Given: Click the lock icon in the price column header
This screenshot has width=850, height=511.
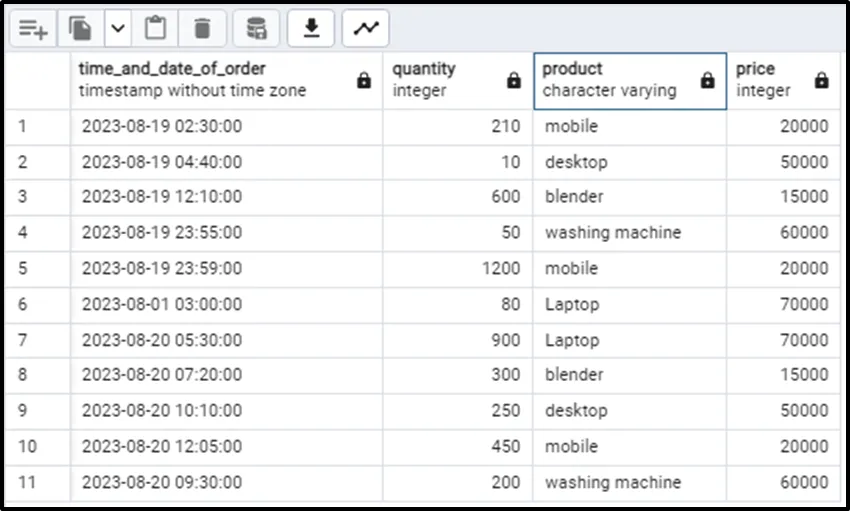Looking at the screenshot, I should click(821, 80).
